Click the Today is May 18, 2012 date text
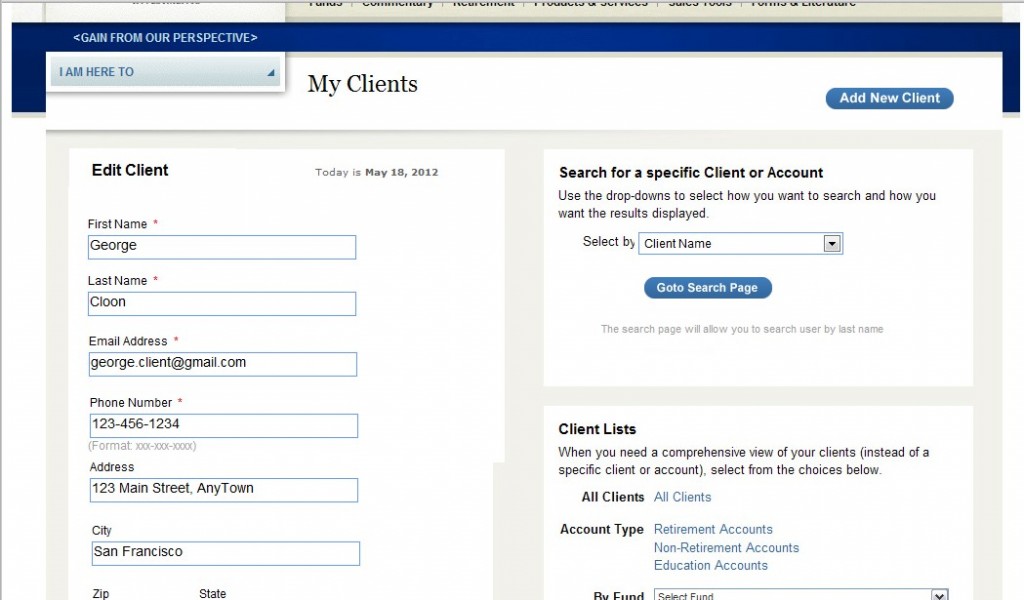Viewport: 1024px width, 600px height. [377, 172]
